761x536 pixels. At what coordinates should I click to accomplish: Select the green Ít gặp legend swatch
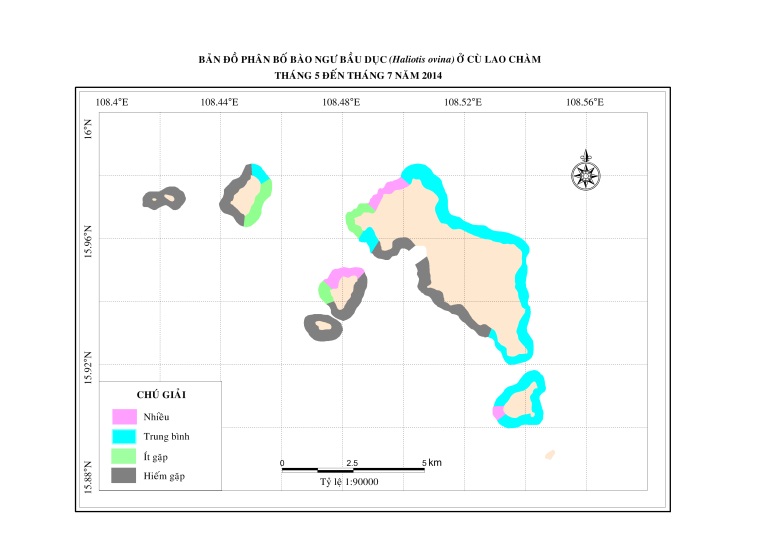click(x=124, y=456)
